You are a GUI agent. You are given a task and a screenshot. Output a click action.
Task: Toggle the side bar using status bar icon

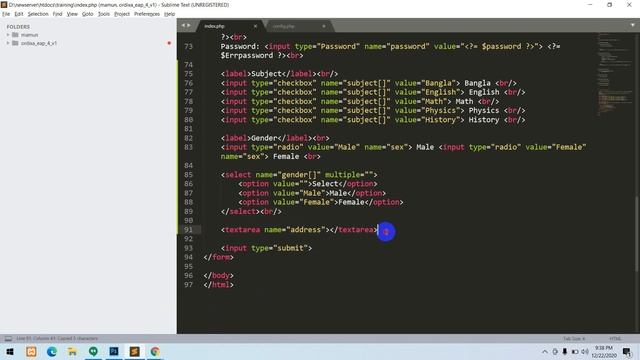tap(8, 338)
